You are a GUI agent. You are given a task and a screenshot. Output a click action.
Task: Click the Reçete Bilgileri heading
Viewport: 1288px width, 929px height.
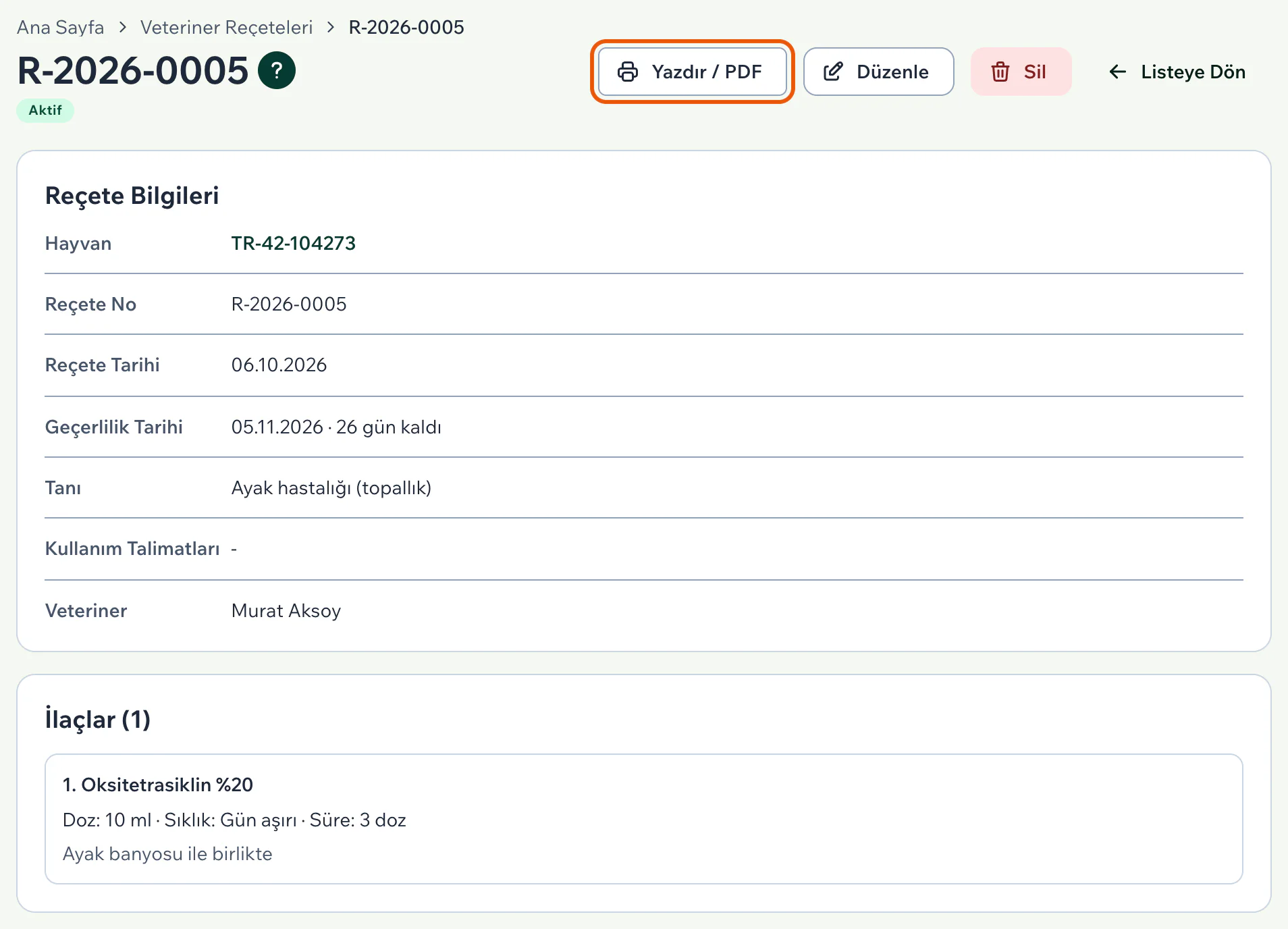[x=132, y=195]
